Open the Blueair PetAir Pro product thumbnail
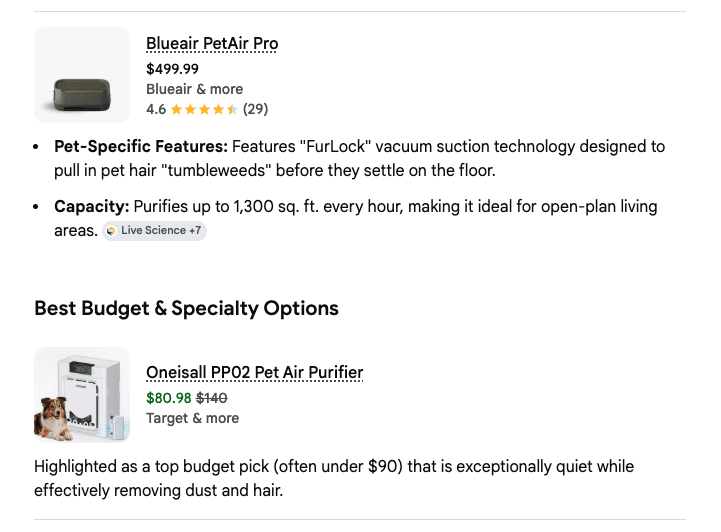The height and width of the screenshot is (532, 721). 81,75
